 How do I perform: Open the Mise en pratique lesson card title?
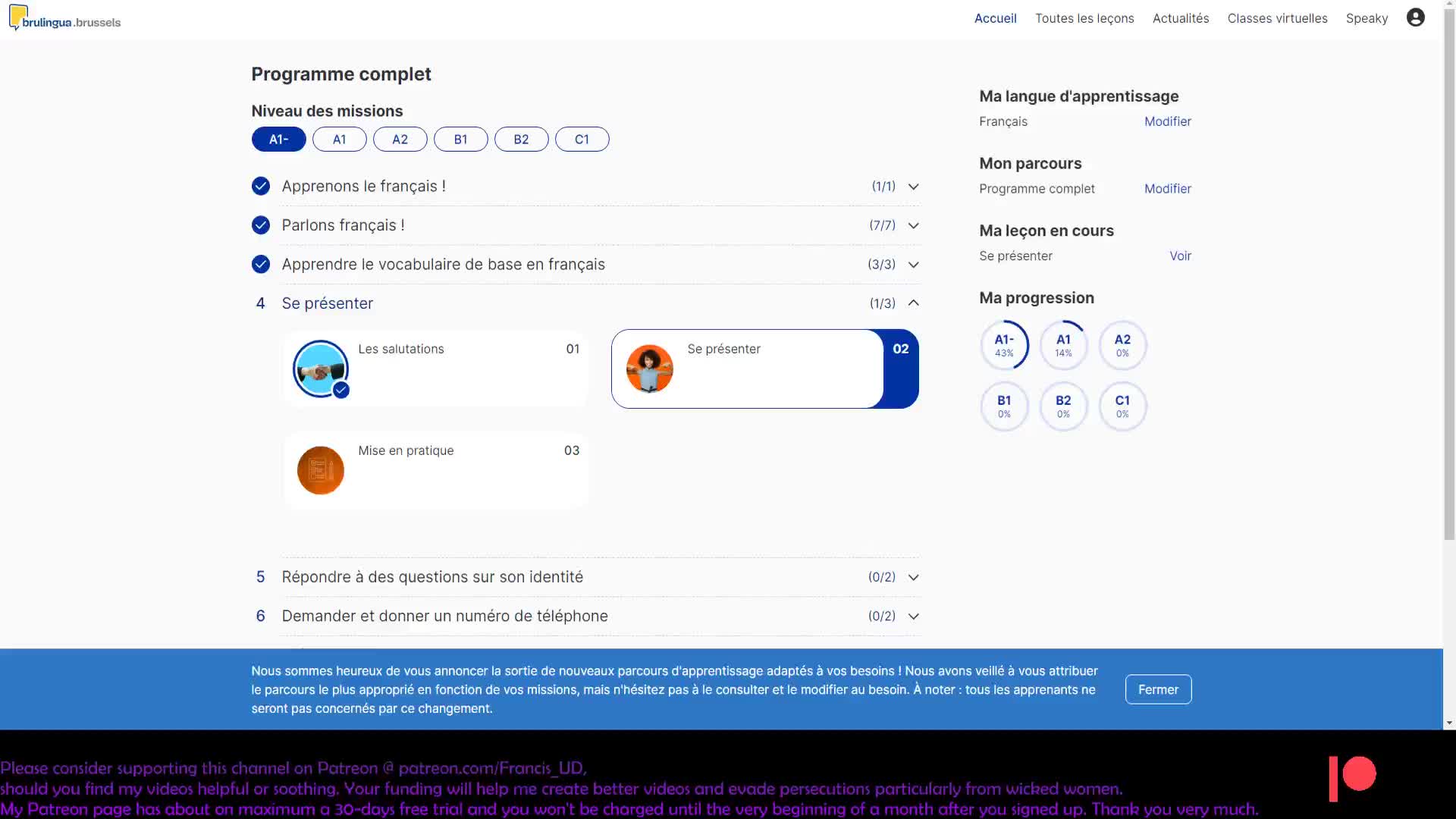click(x=406, y=450)
